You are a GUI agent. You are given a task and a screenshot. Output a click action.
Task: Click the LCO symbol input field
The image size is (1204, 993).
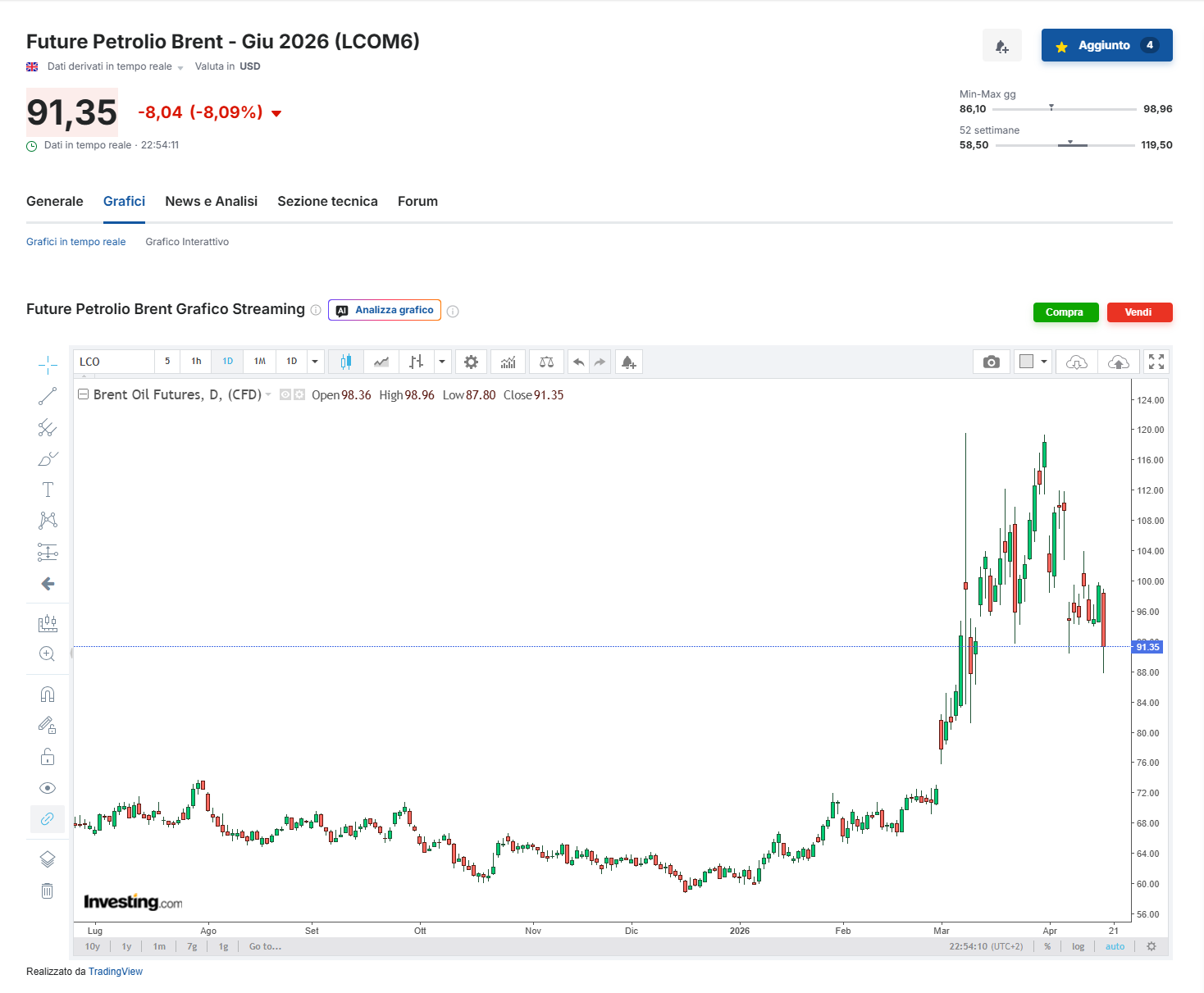114,362
